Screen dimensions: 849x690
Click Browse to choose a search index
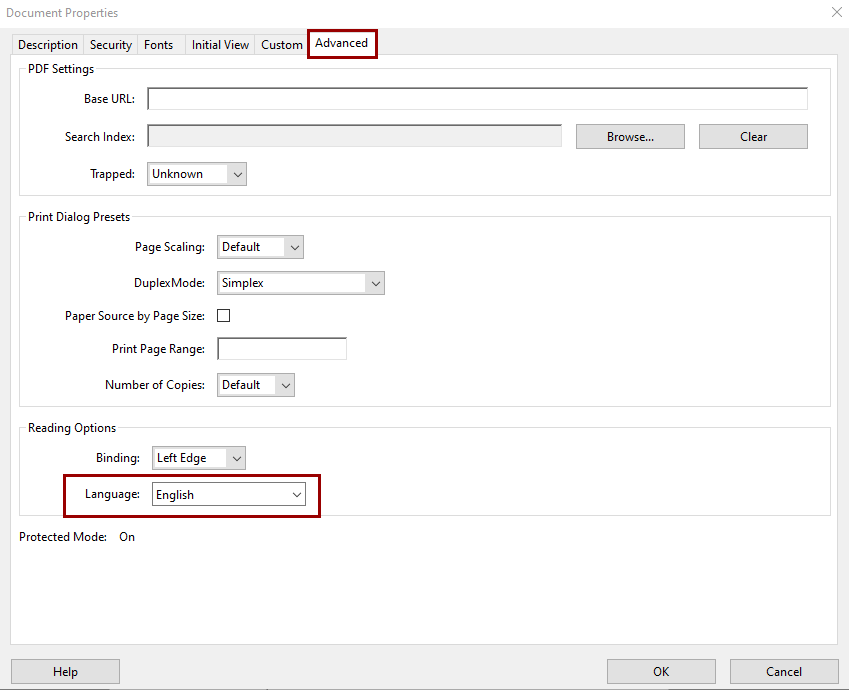click(x=630, y=136)
